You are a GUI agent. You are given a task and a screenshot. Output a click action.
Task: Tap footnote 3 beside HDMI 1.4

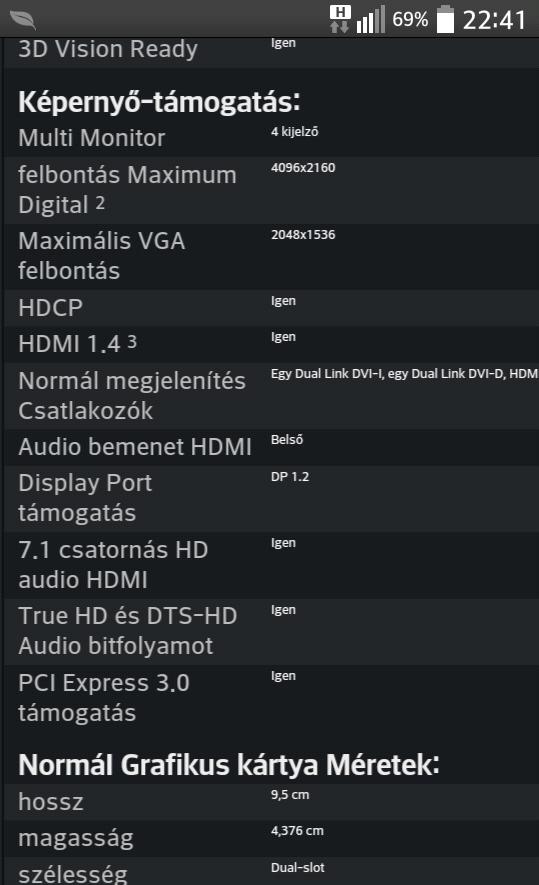coord(132,341)
